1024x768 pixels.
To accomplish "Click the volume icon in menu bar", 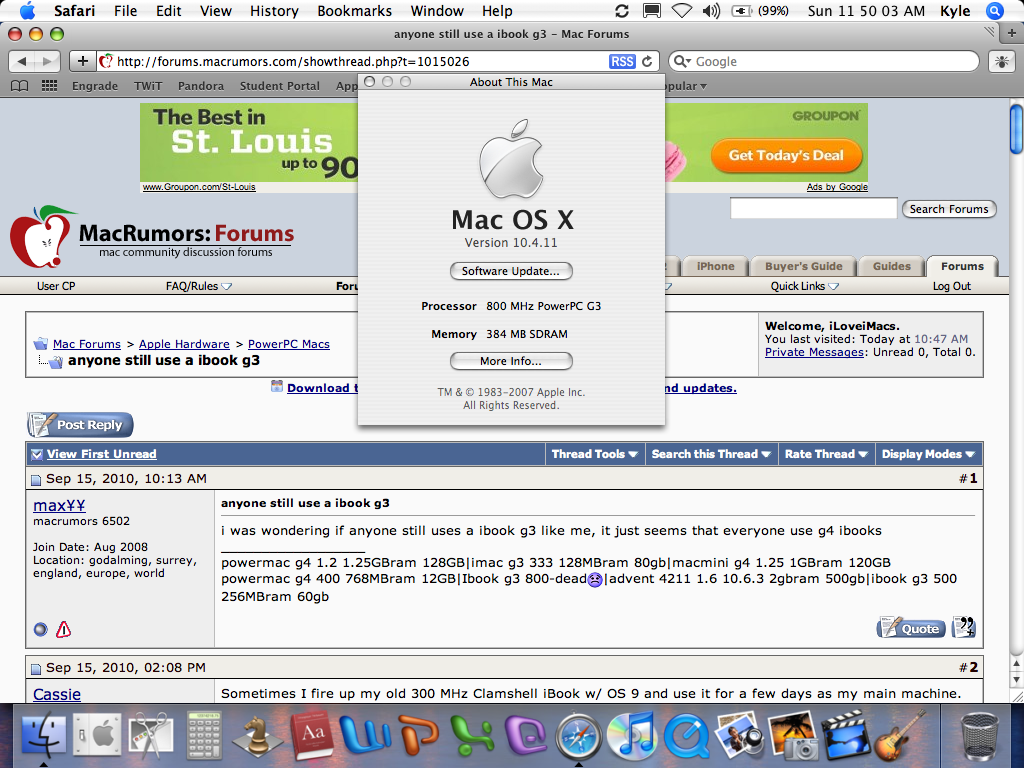I will (x=711, y=11).
